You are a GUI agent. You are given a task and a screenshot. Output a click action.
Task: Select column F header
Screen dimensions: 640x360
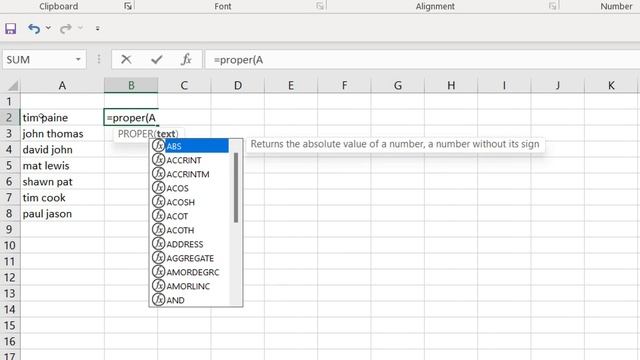(344, 85)
